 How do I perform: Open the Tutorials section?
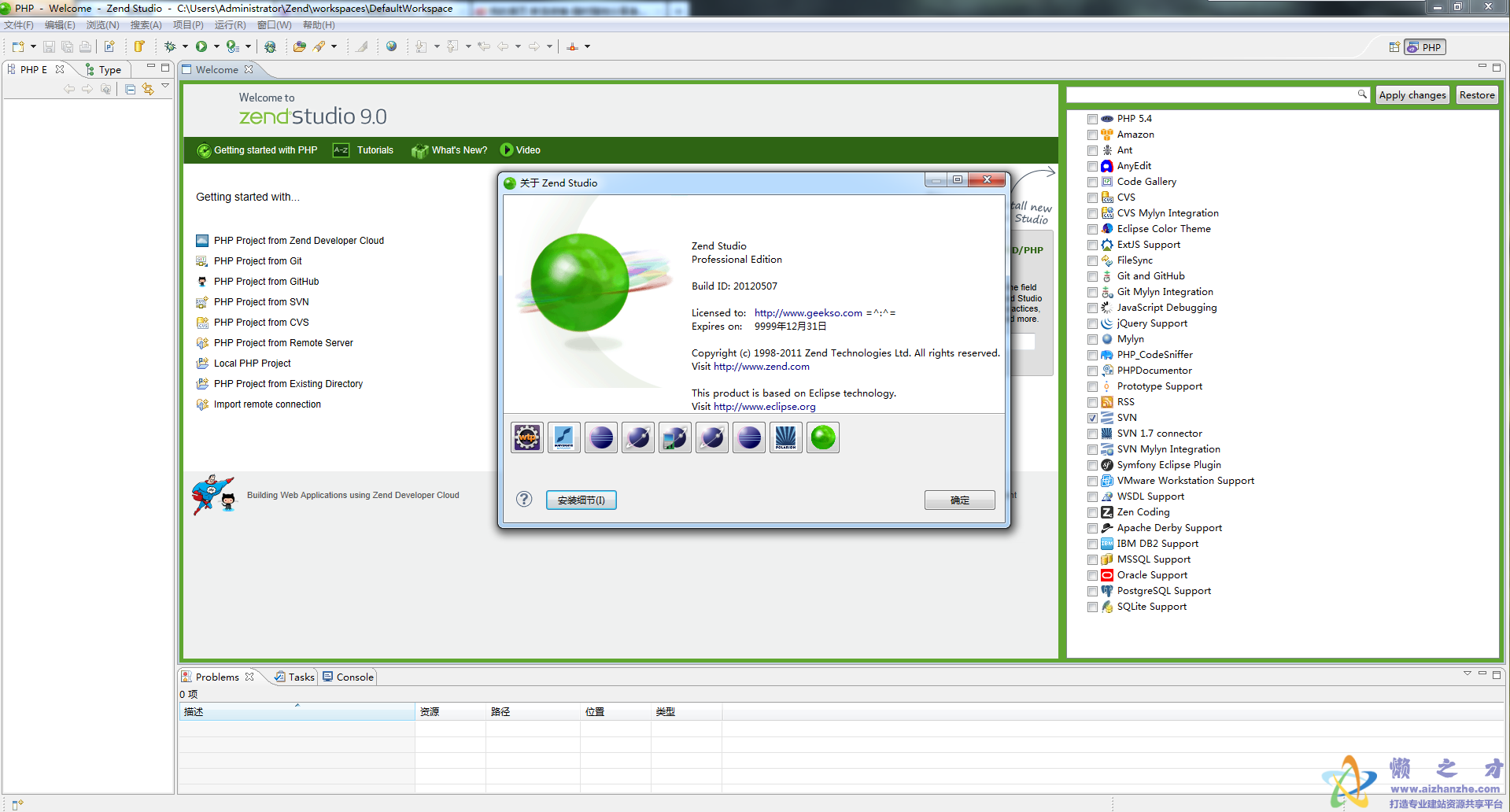point(364,150)
